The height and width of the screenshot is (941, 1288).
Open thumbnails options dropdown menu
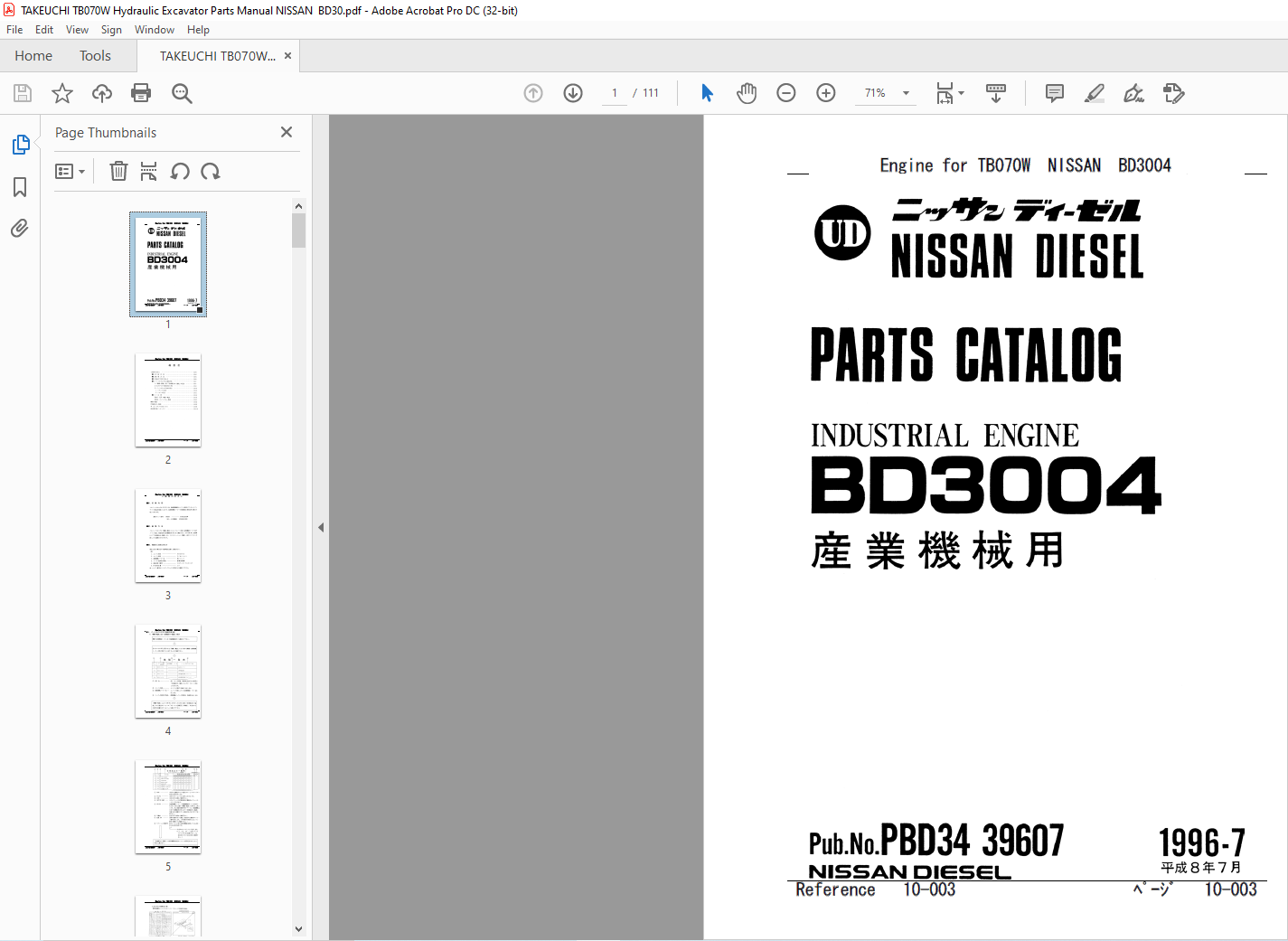click(x=70, y=171)
